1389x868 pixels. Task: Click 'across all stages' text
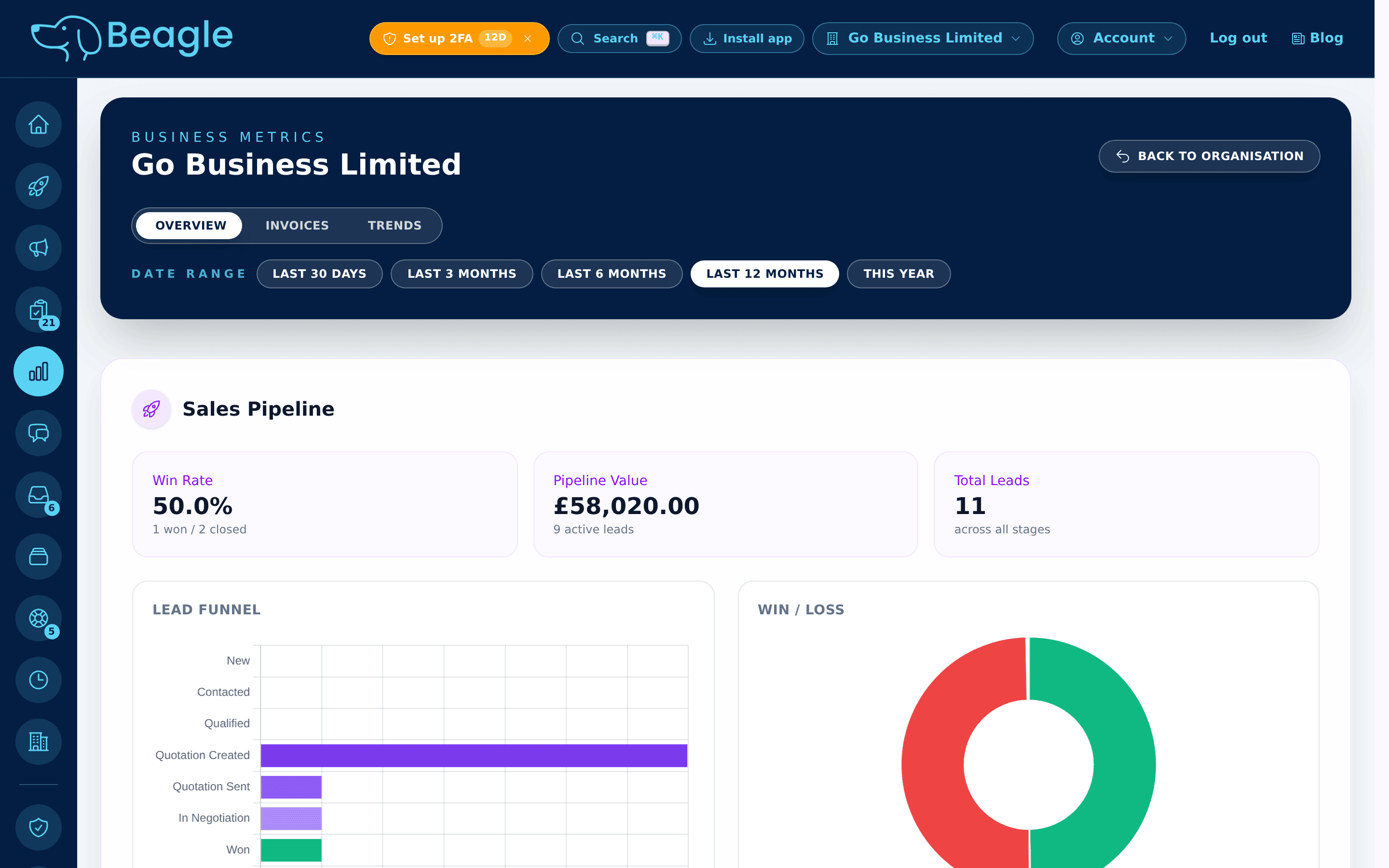1002,529
